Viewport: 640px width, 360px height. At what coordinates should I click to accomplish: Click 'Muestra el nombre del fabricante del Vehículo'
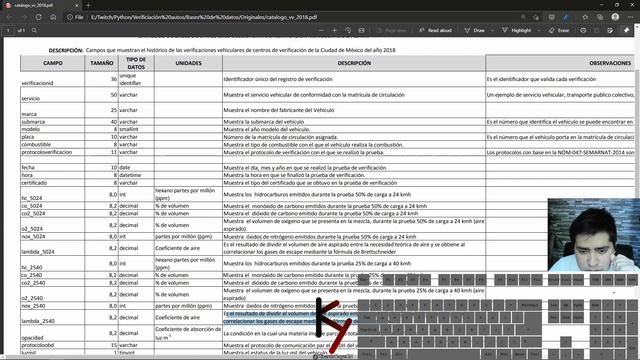click(x=279, y=110)
